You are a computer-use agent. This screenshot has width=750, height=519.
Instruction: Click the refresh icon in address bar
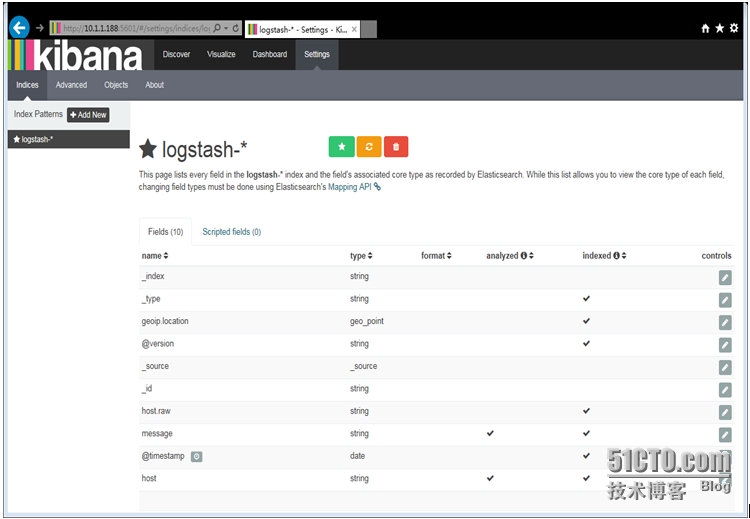click(235, 28)
